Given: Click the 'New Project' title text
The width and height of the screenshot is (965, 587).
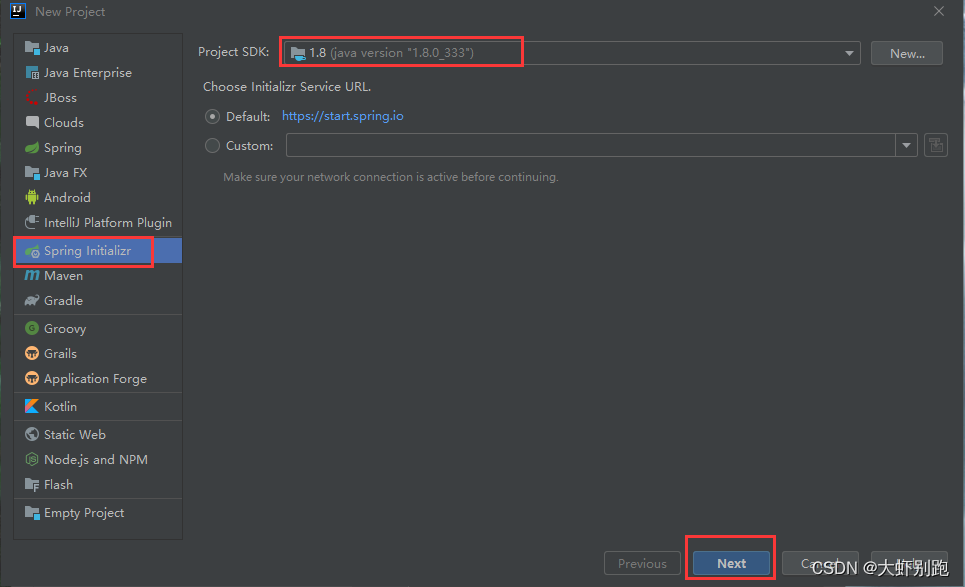Looking at the screenshot, I should click(70, 12).
